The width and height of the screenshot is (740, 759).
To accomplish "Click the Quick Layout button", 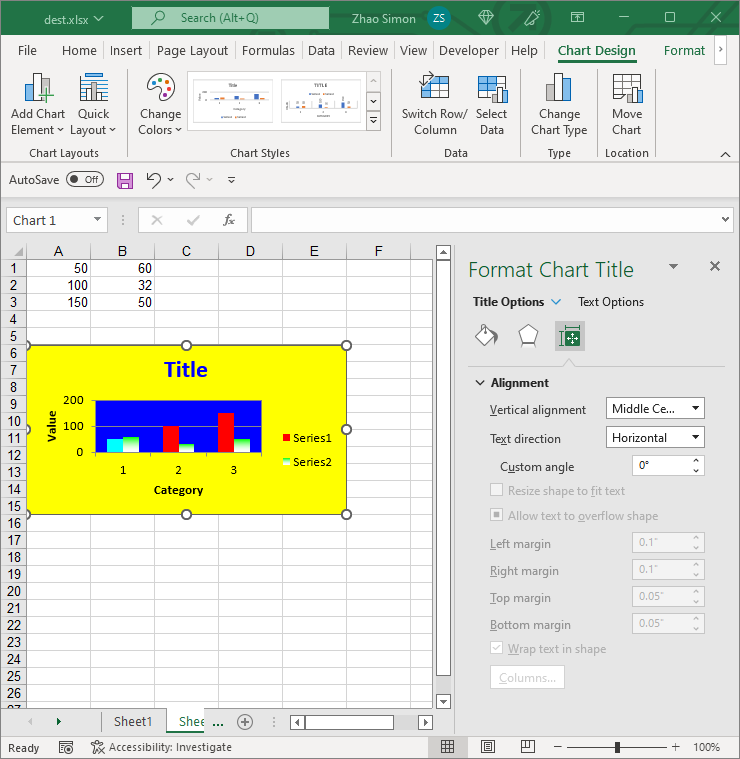I will (x=94, y=105).
